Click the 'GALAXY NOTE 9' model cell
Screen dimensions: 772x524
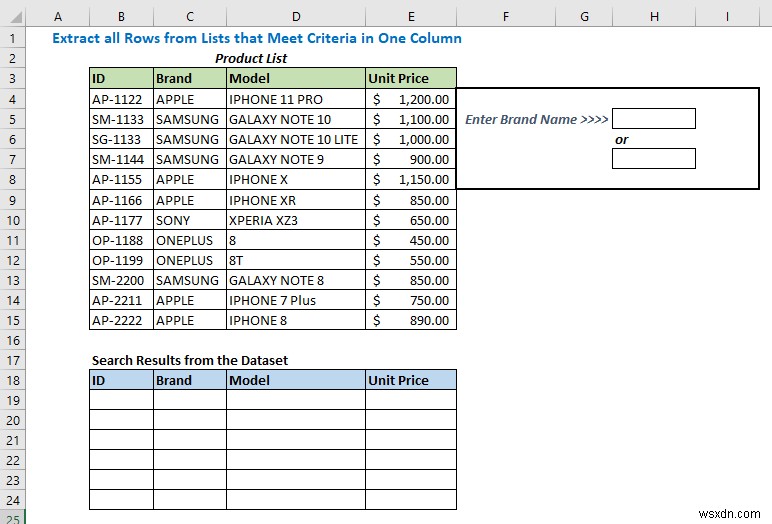coord(296,160)
